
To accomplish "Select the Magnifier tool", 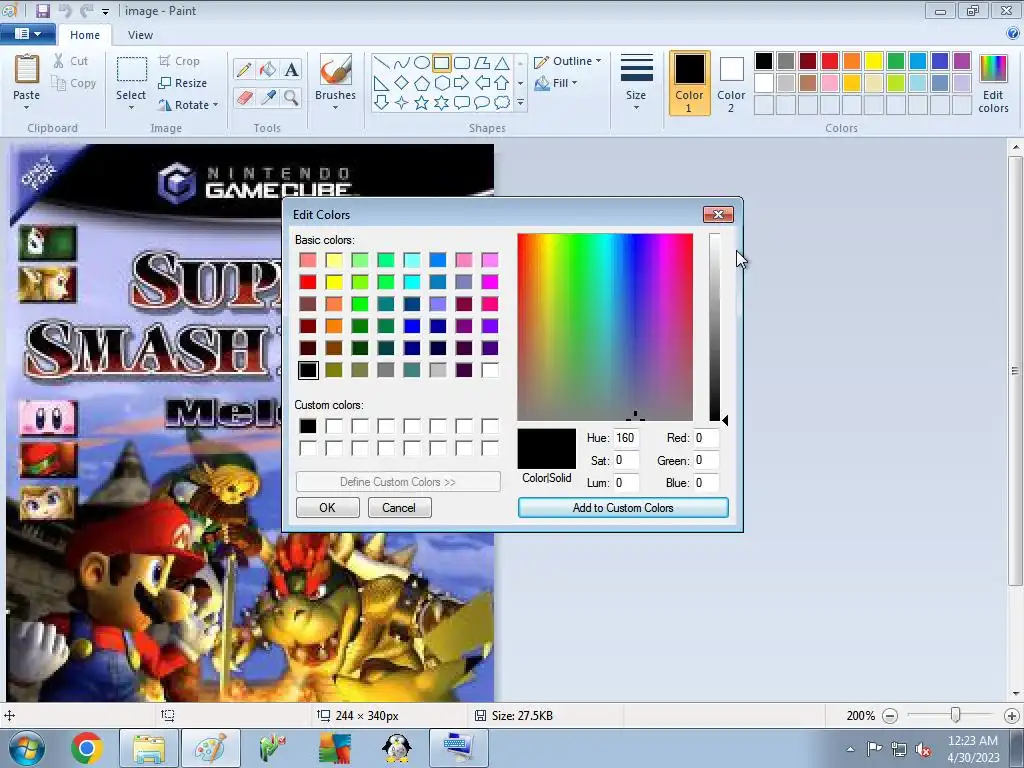I will [x=291, y=98].
